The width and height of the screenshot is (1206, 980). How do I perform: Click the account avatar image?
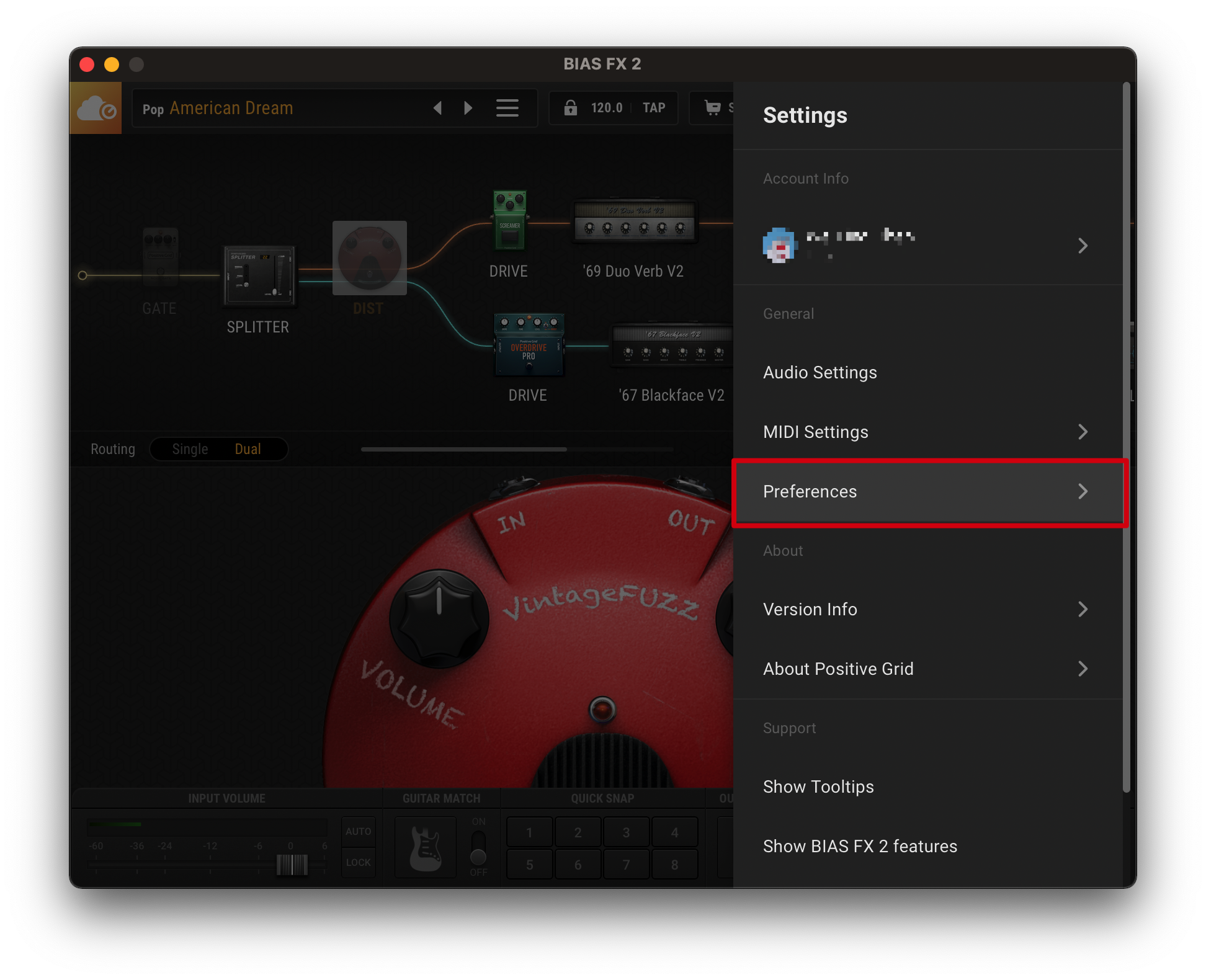coord(779,246)
